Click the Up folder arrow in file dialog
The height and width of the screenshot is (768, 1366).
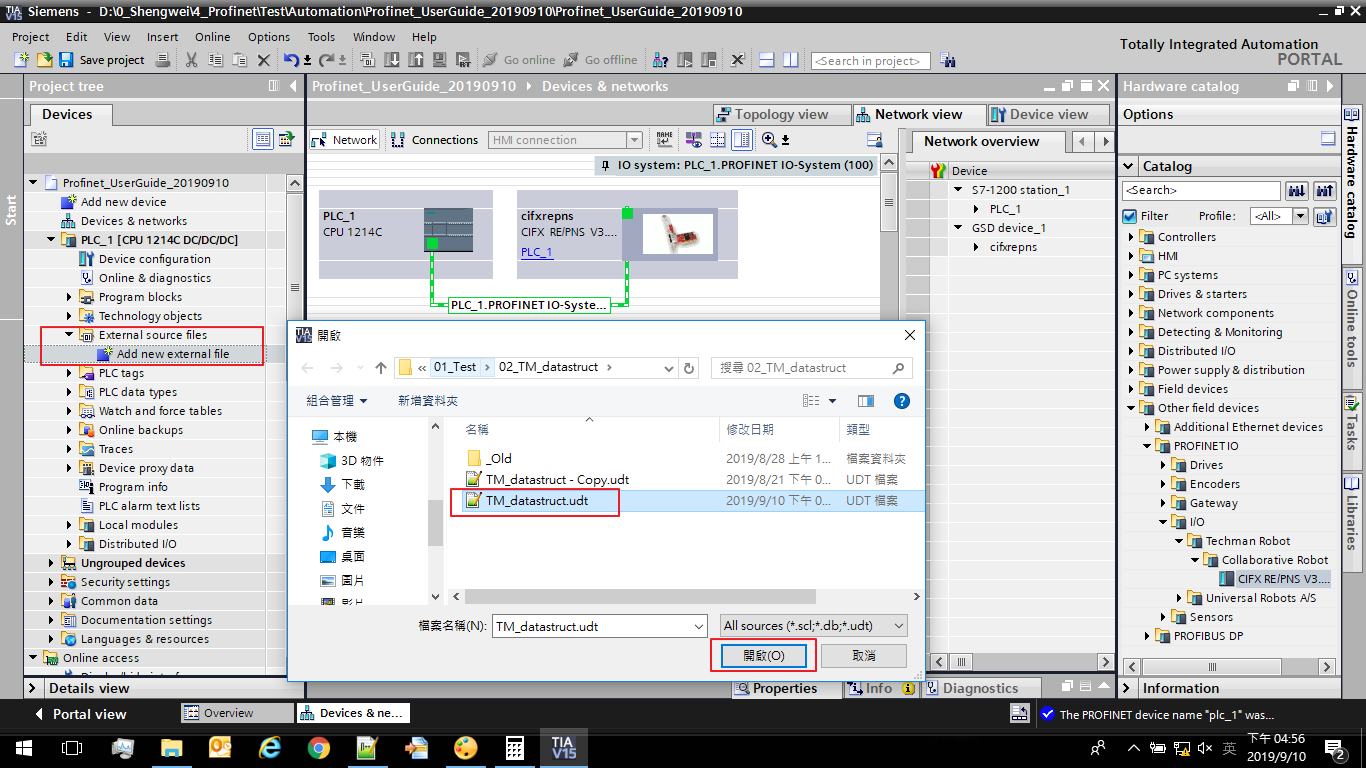point(381,368)
